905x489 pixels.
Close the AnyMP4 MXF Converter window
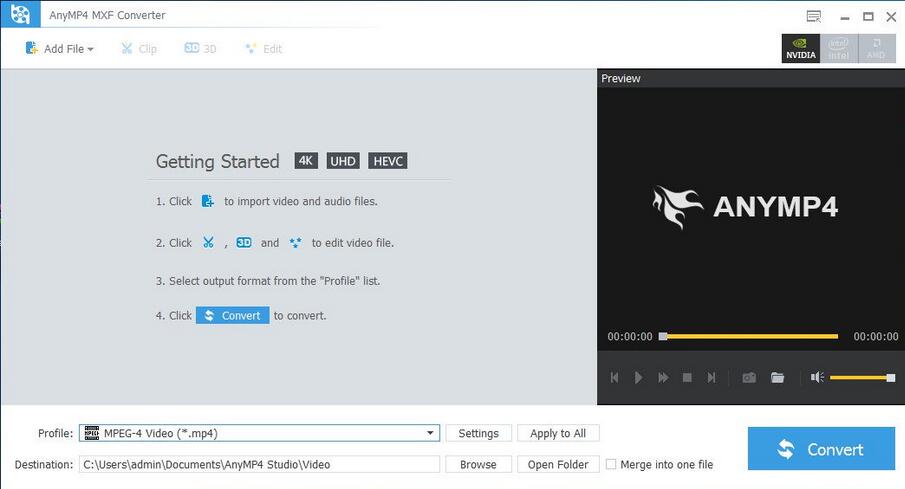891,17
